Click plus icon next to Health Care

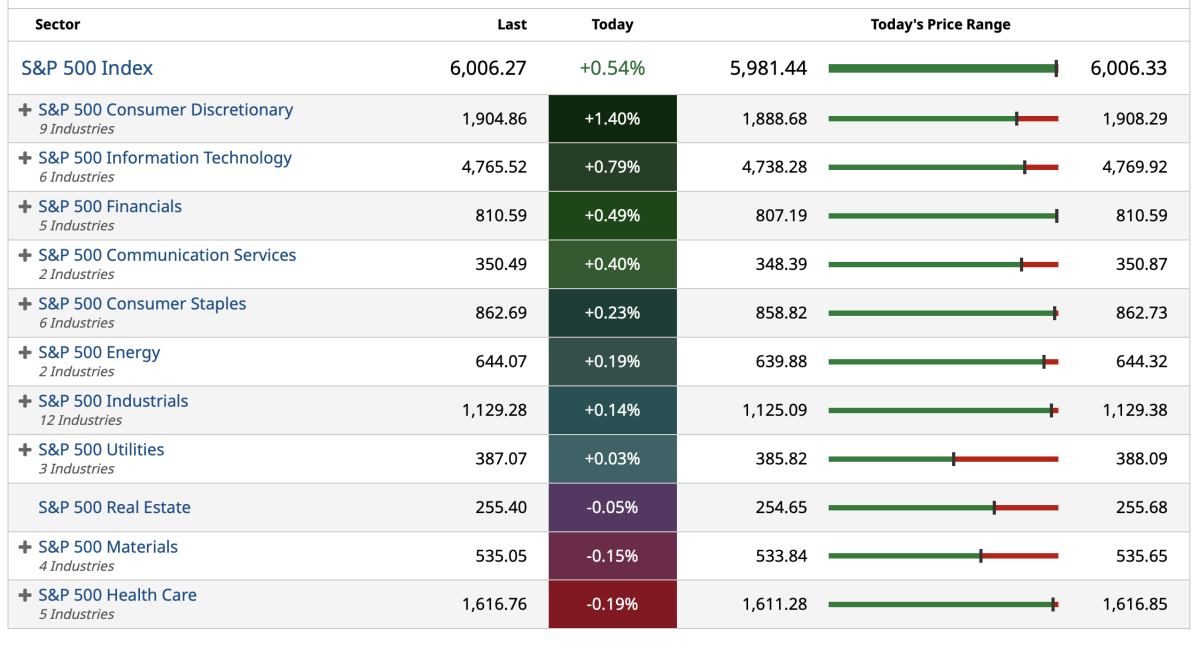pyautogui.click(x=25, y=595)
